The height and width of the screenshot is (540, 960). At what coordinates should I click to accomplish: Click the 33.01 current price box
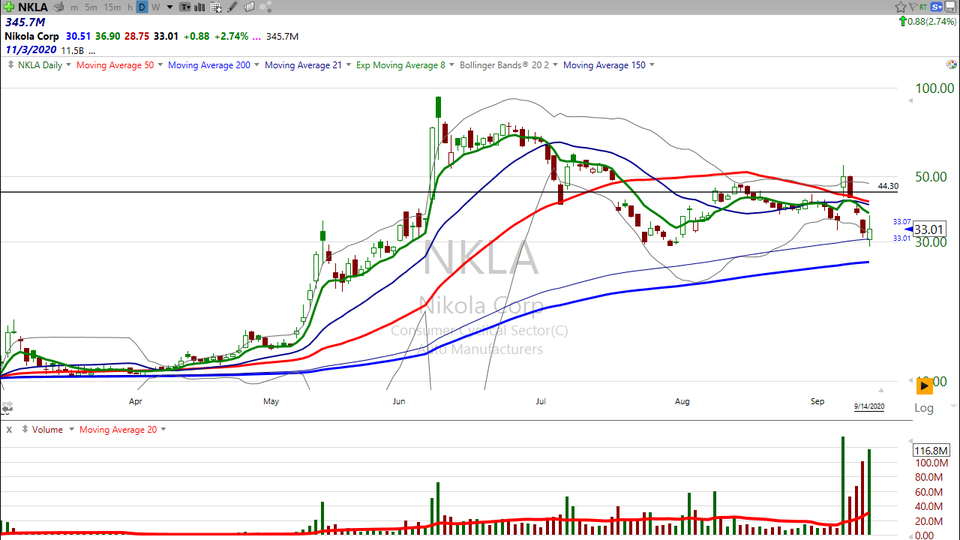929,230
